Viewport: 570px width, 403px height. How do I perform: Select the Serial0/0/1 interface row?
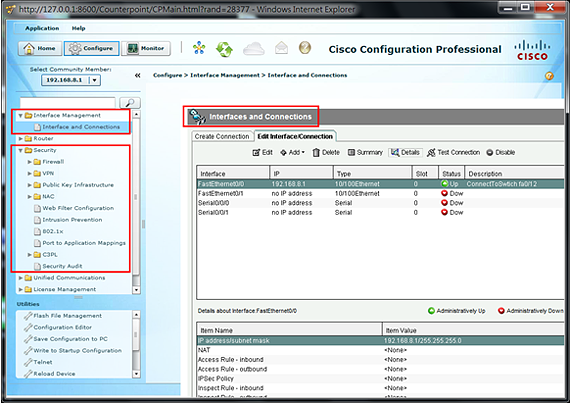click(x=380, y=212)
